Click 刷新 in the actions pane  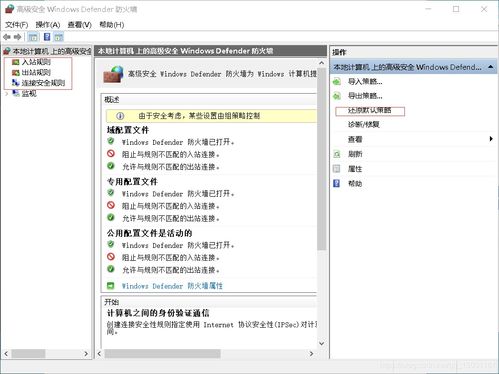[x=355, y=154]
